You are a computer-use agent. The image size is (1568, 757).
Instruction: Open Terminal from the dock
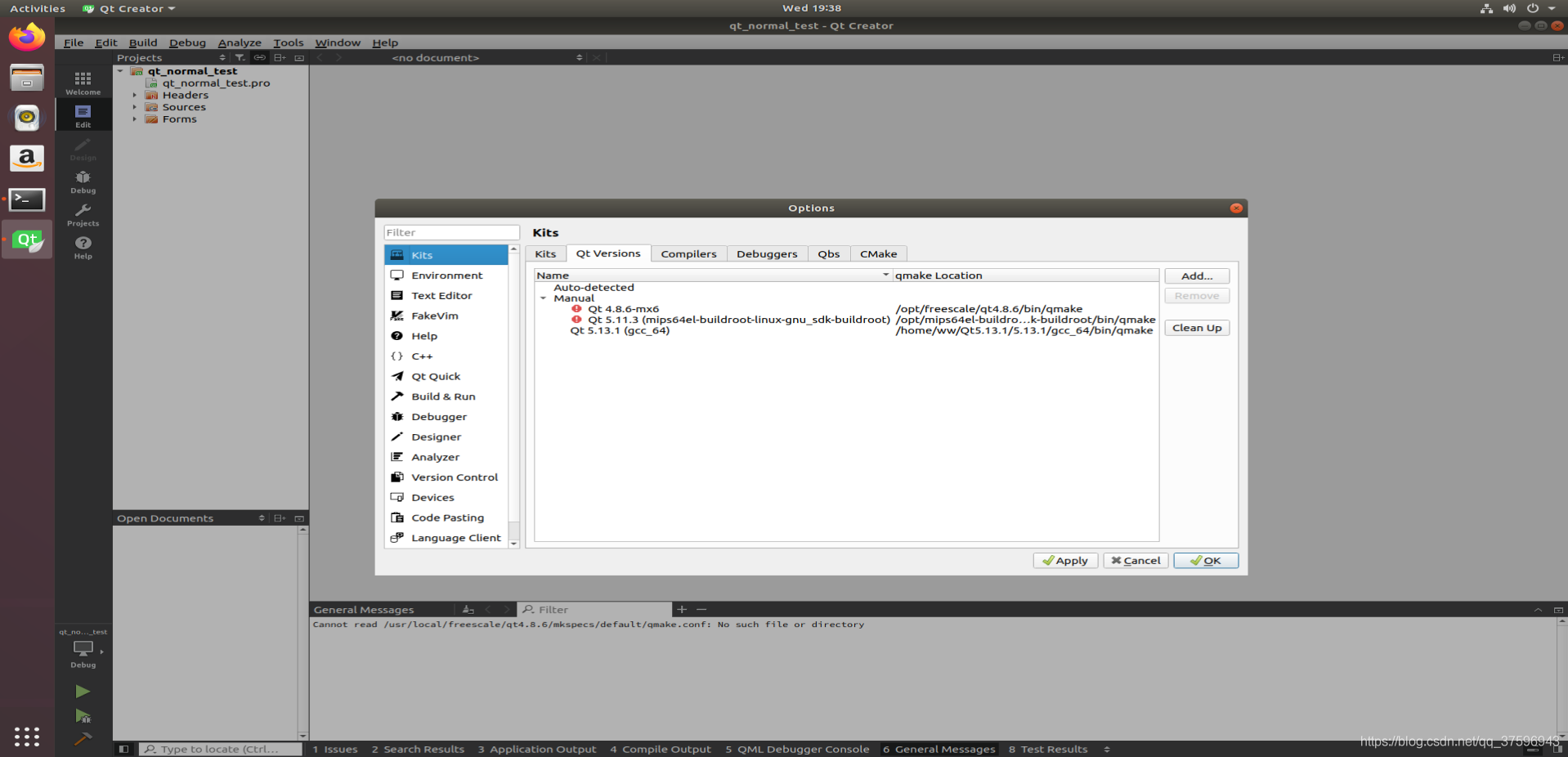pos(27,199)
